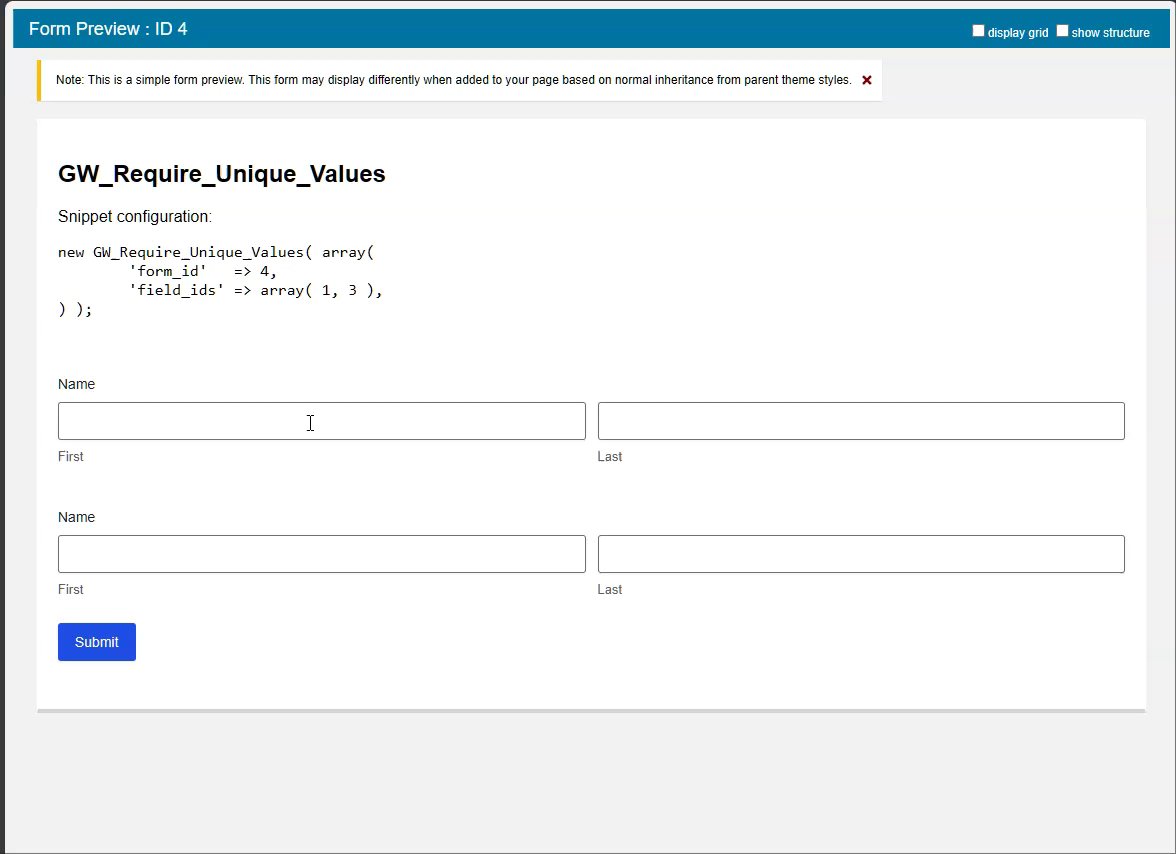
Task: Dismiss the preview note with red X
Action: tap(867, 80)
